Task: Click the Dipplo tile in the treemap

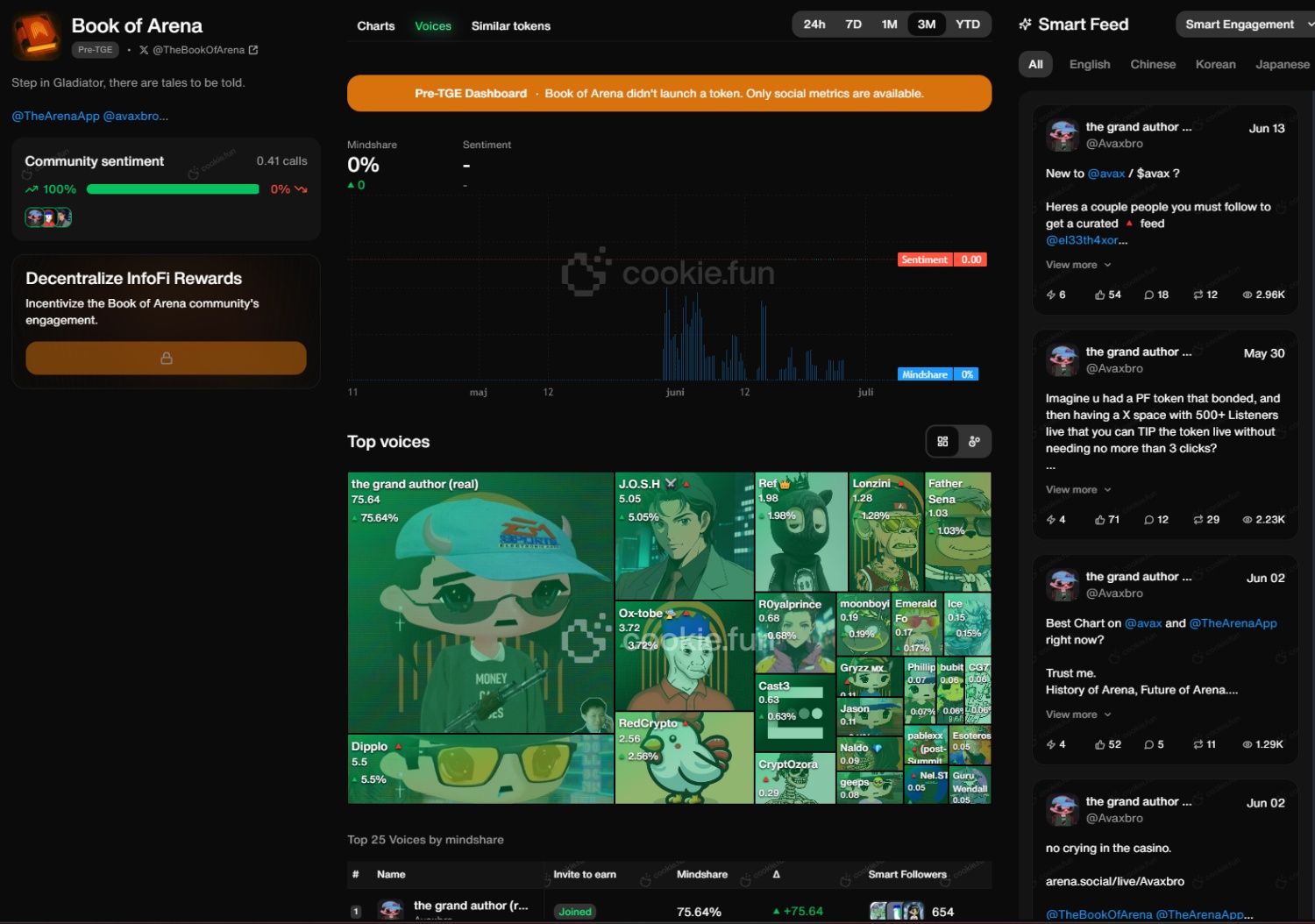Action: pyautogui.click(x=480, y=769)
